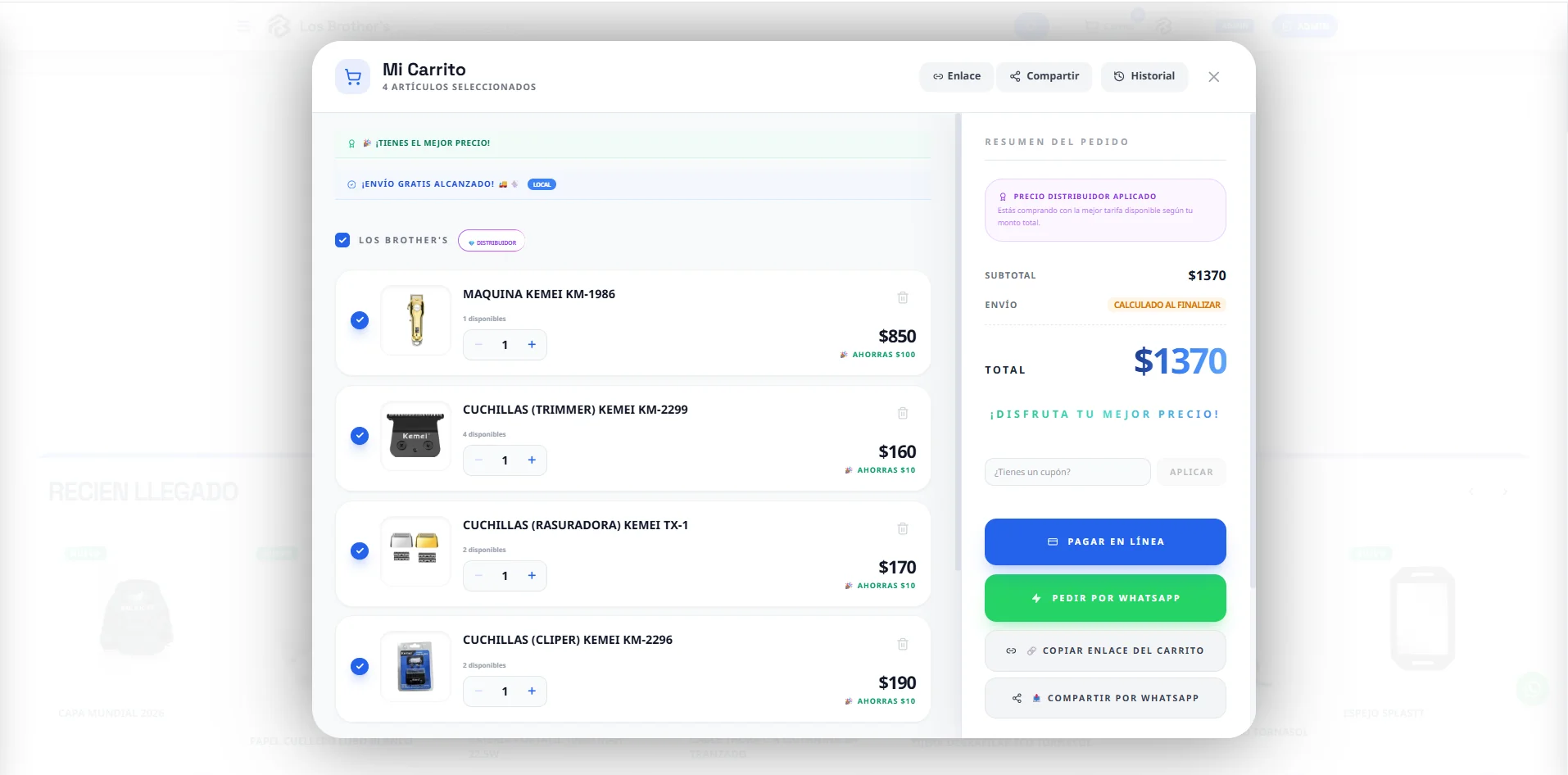
Task: Click the CUCHILLAS (CLIPER) KEMEI KM-2296 title
Action: (x=568, y=640)
